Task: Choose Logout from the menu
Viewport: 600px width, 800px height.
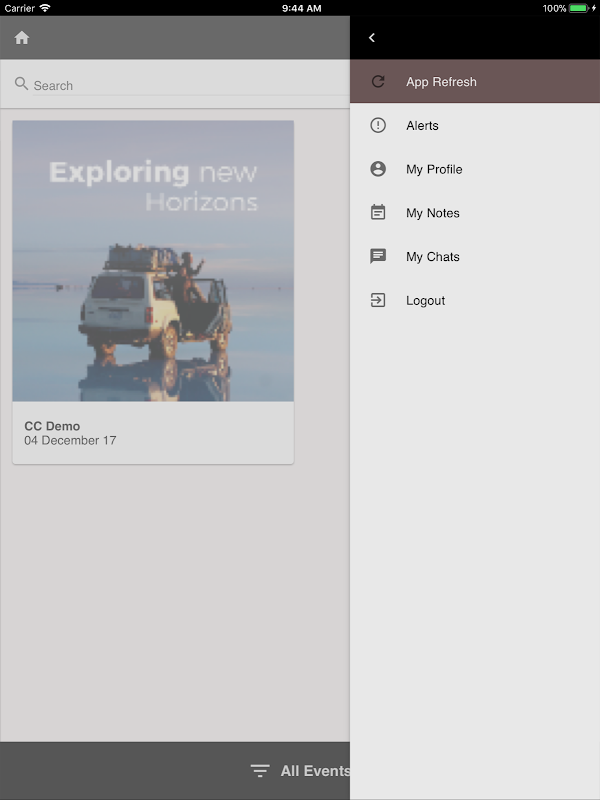Action: click(475, 301)
